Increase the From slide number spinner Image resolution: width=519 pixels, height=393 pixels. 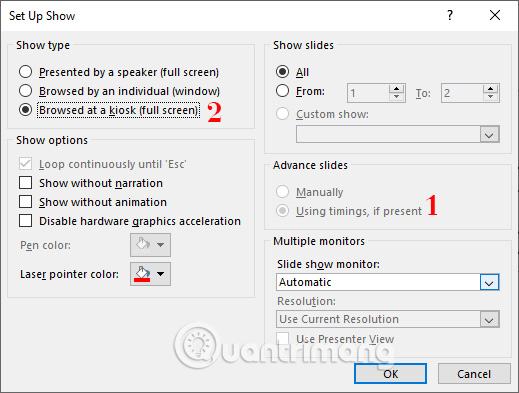click(396, 89)
